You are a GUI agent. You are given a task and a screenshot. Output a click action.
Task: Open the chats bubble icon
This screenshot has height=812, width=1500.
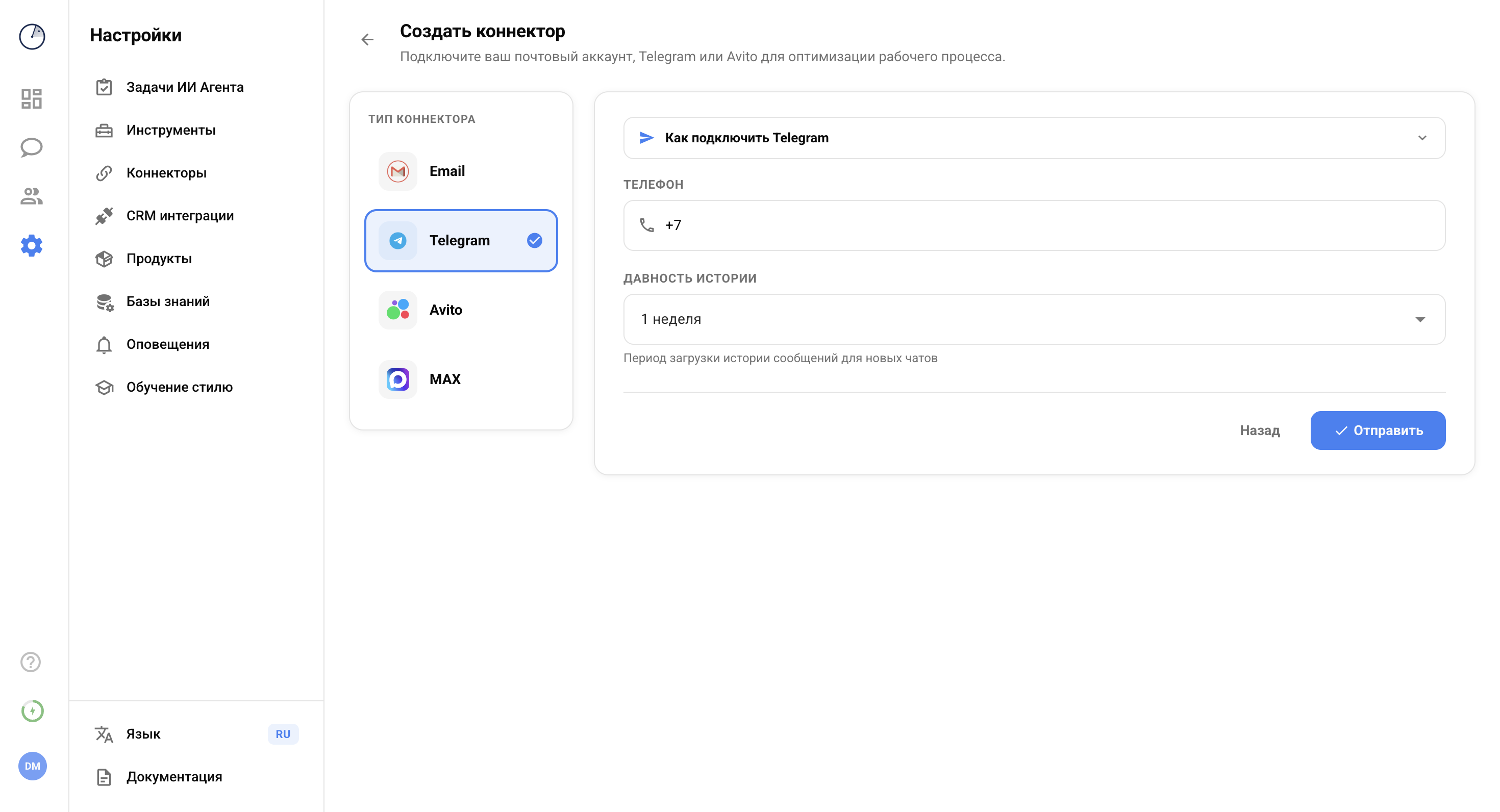32,147
